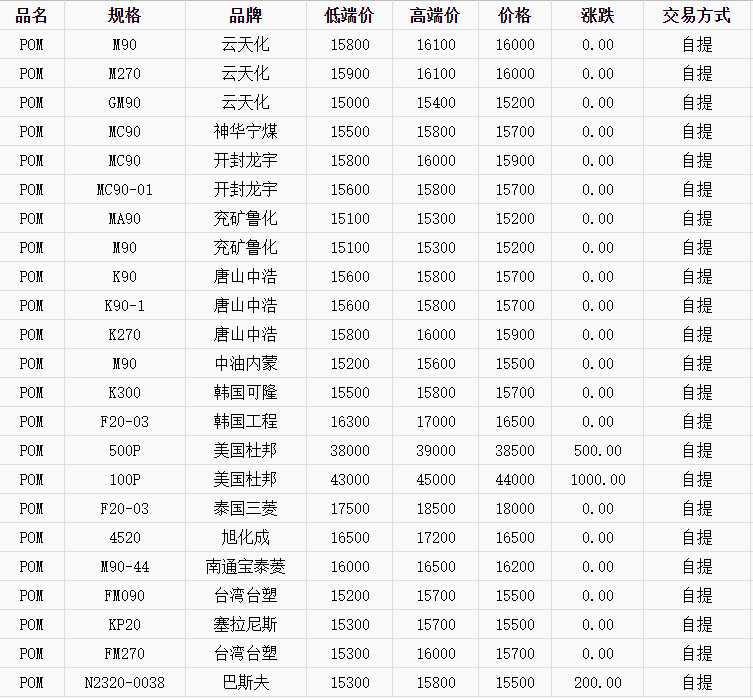Click the 0.00 change in the KP20 row
753x699 pixels.
coord(597,625)
